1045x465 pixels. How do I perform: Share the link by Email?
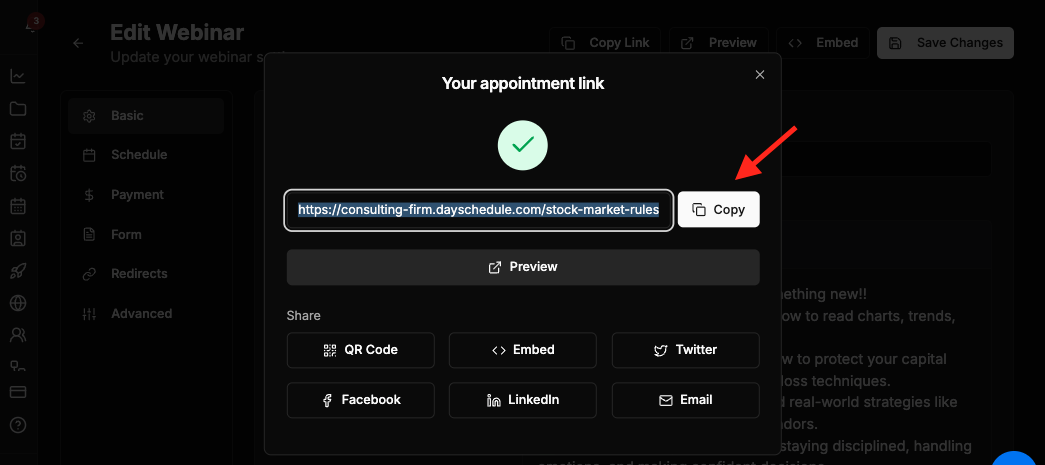[685, 400]
